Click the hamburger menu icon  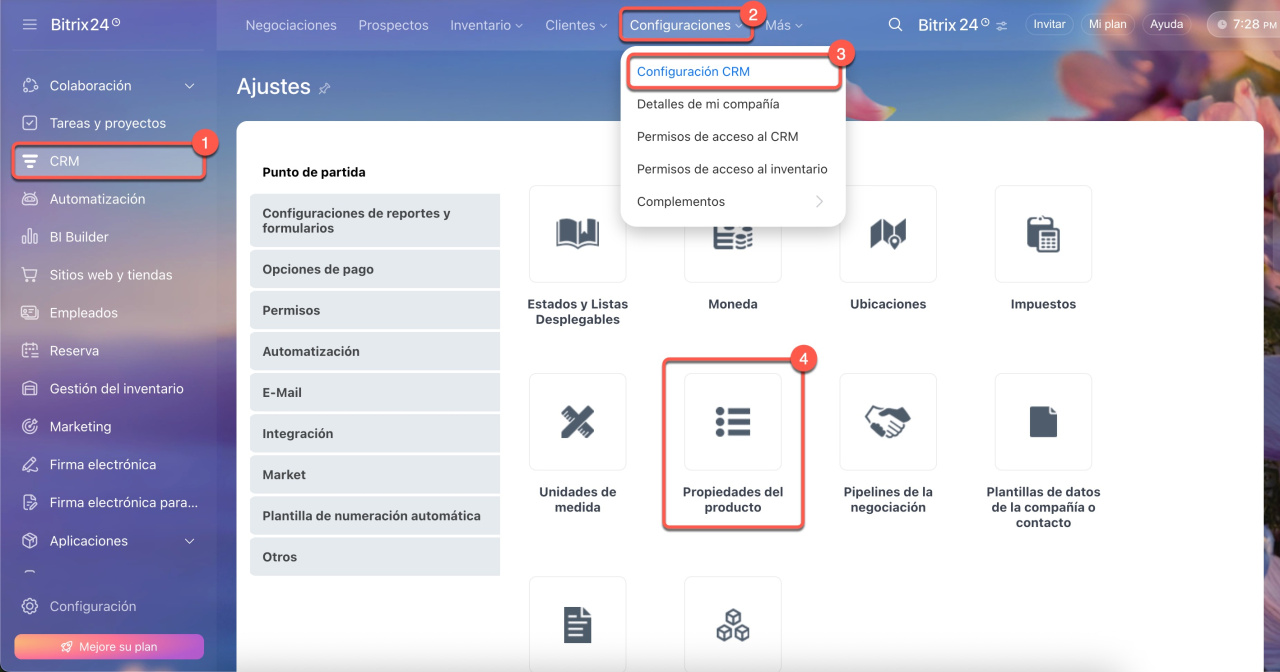pyautogui.click(x=29, y=24)
